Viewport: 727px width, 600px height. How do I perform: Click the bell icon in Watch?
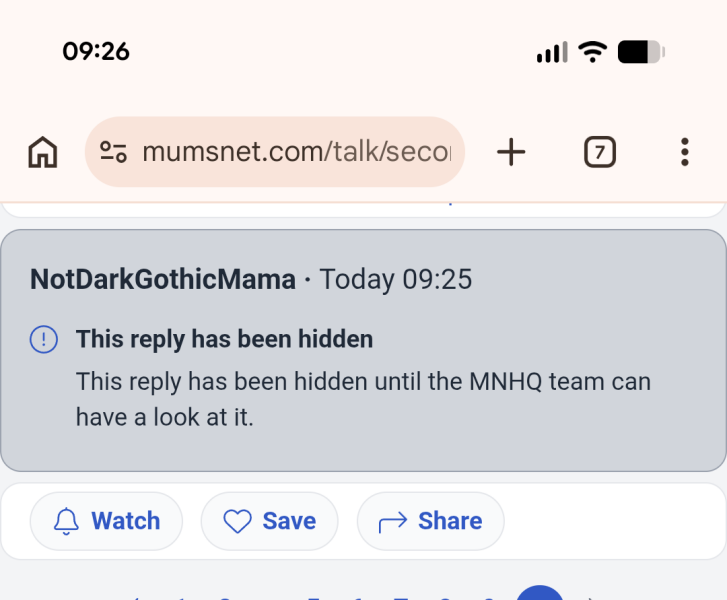click(66, 521)
